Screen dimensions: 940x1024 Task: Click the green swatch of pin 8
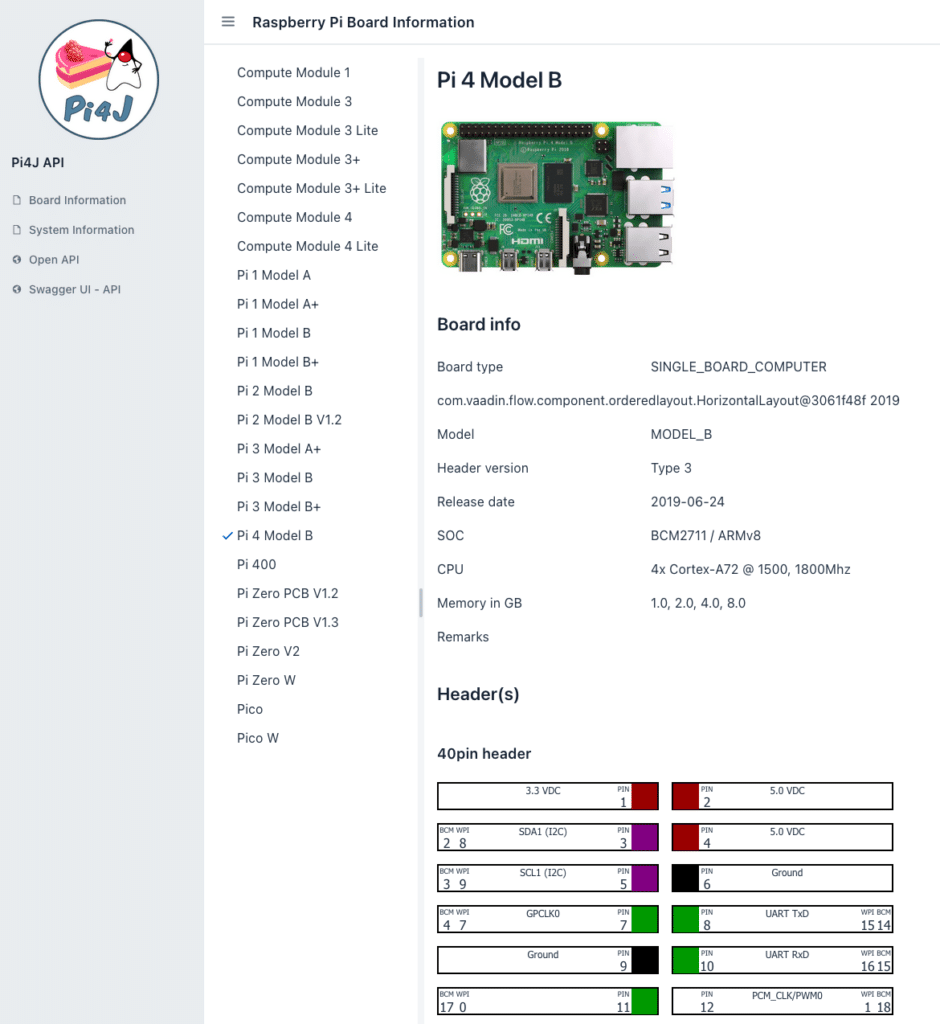[x=686, y=920]
